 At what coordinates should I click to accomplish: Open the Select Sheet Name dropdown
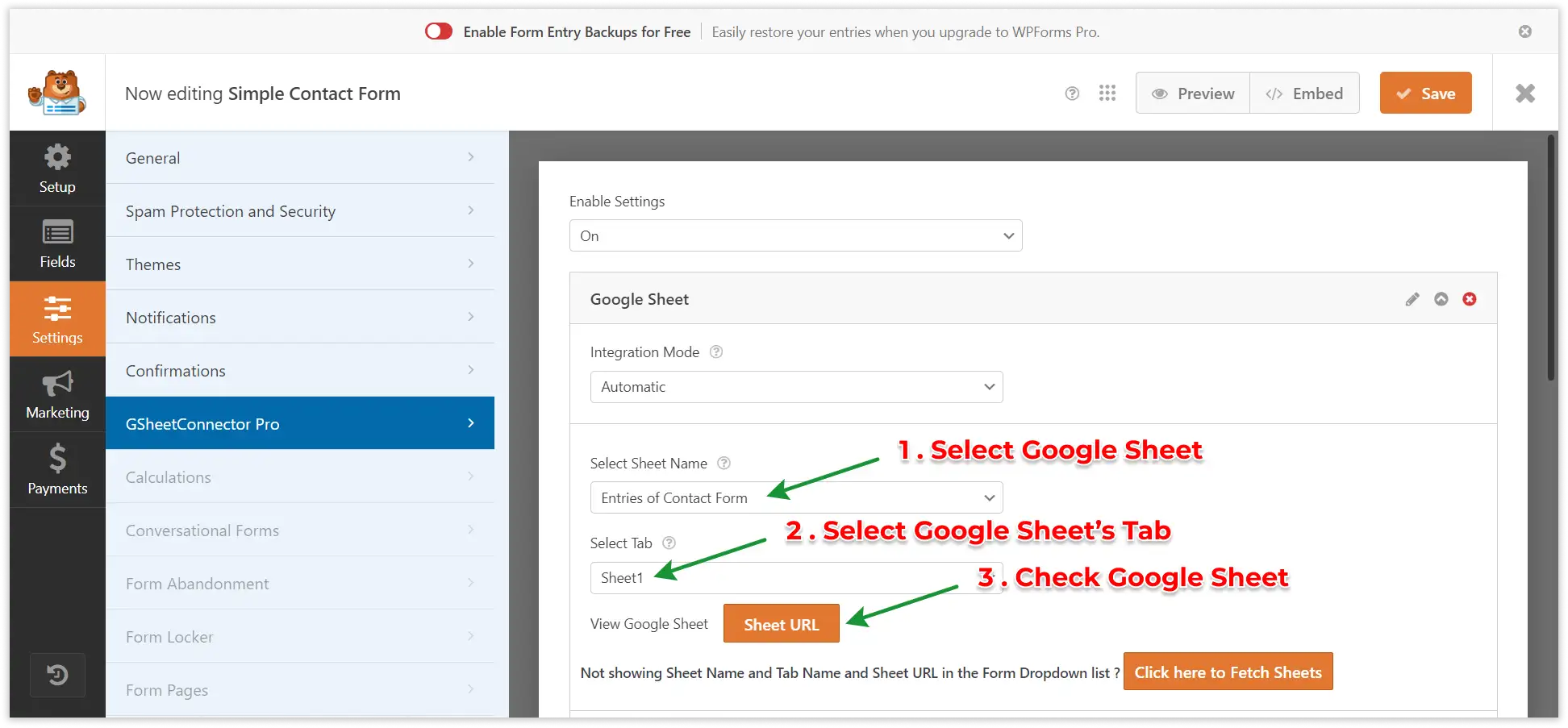[x=795, y=497]
